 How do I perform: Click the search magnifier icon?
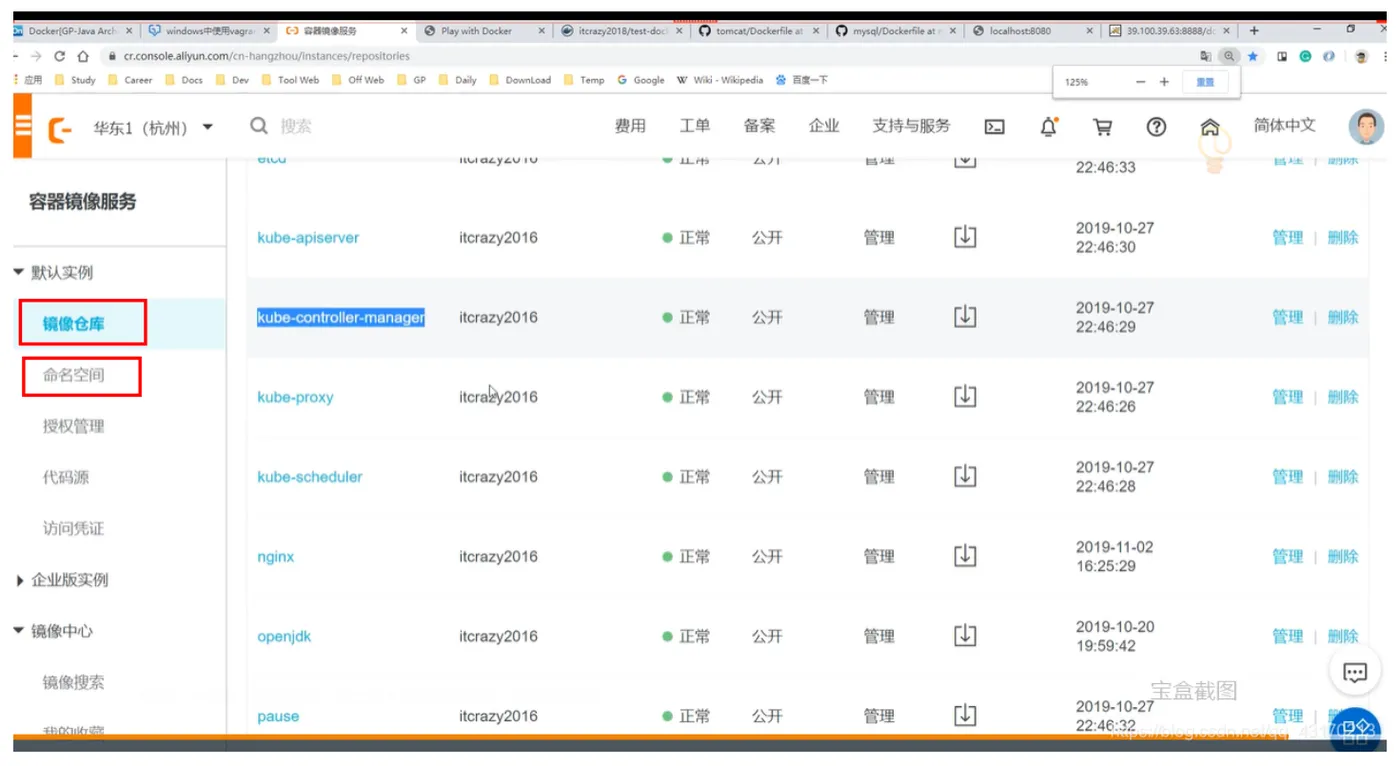pyautogui.click(x=259, y=126)
